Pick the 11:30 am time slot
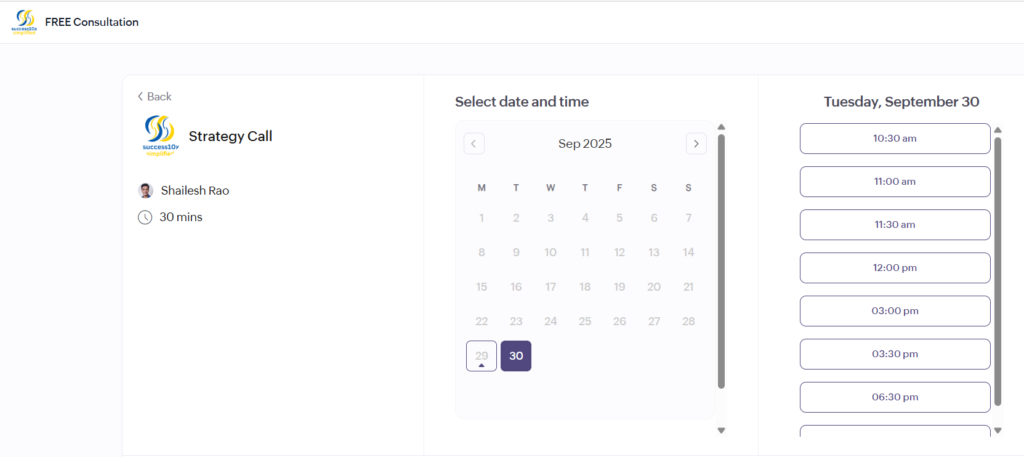The width and height of the screenshot is (1024, 457). point(894,225)
